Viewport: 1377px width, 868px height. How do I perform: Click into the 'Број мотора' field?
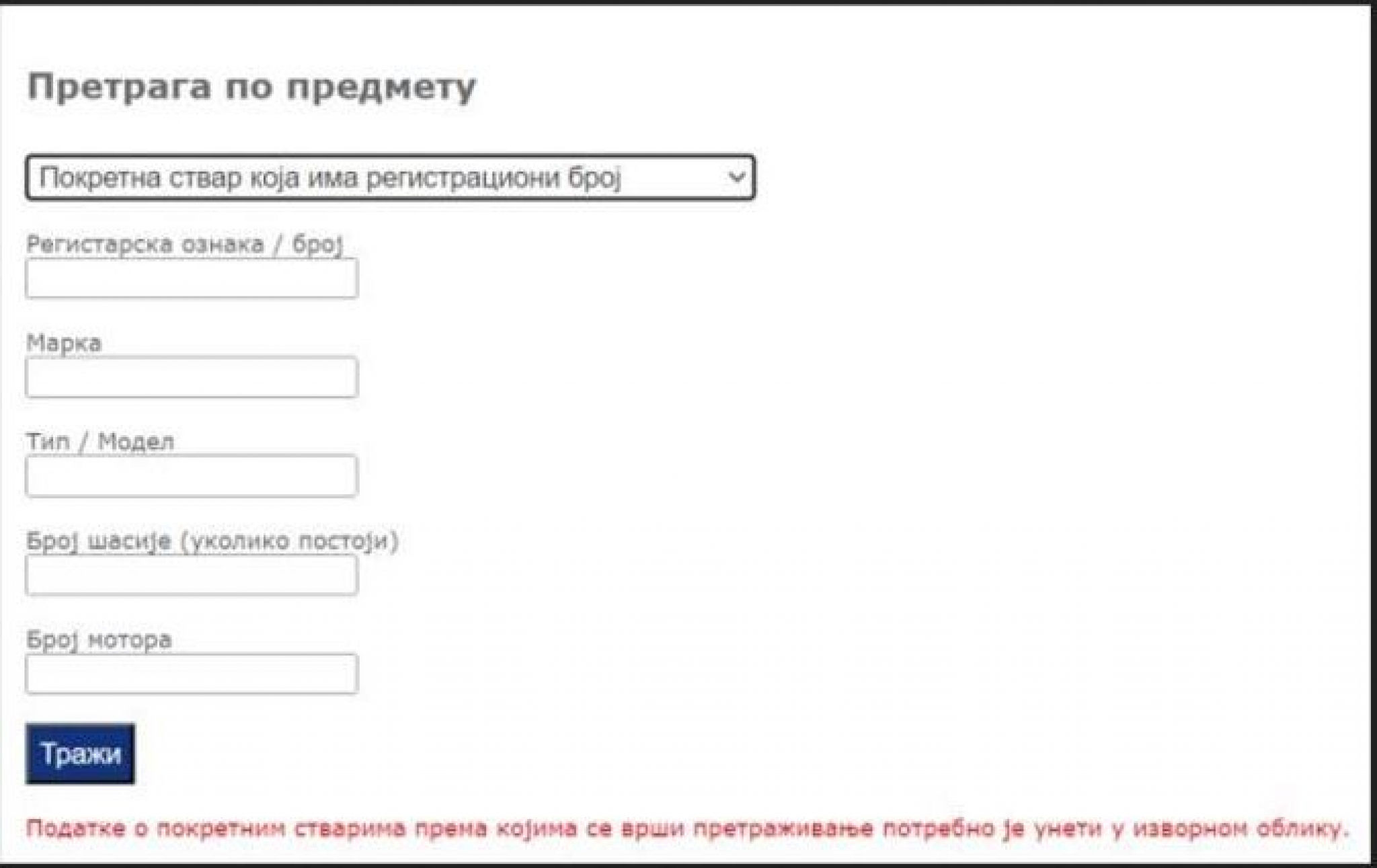(x=192, y=674)
